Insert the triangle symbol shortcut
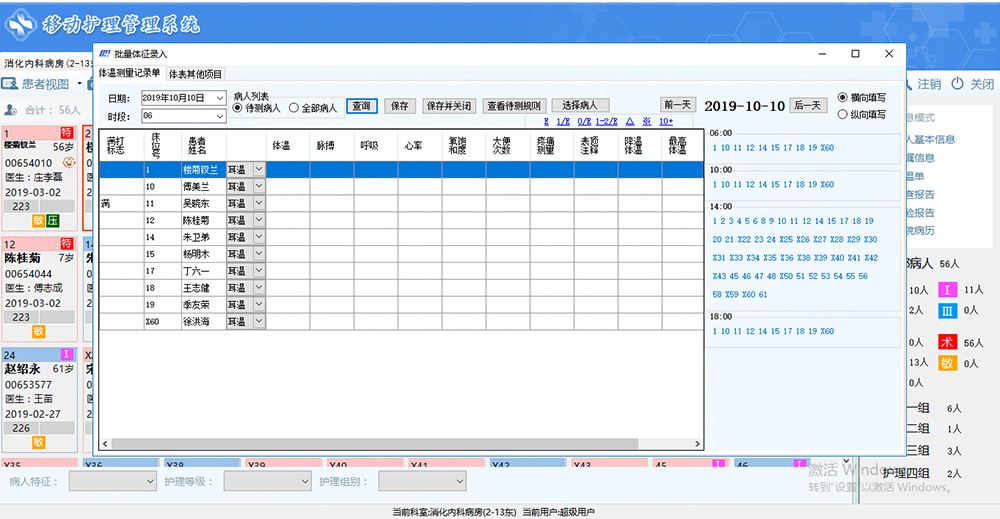 [x=630, y=121]
